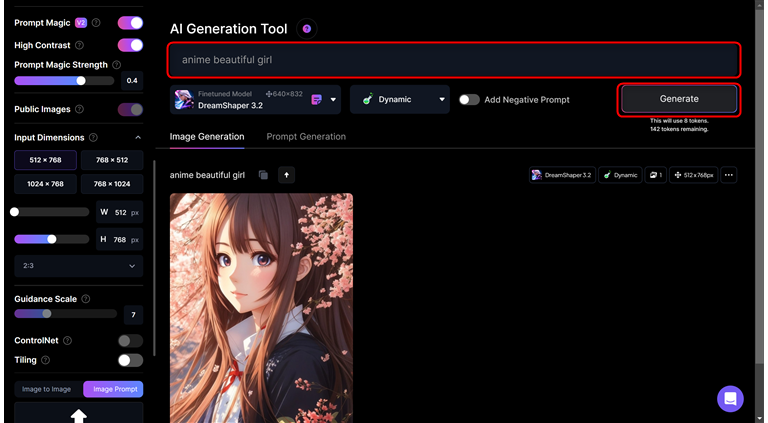
Task: Open the chat support bubble
Action: pos(730,398)
